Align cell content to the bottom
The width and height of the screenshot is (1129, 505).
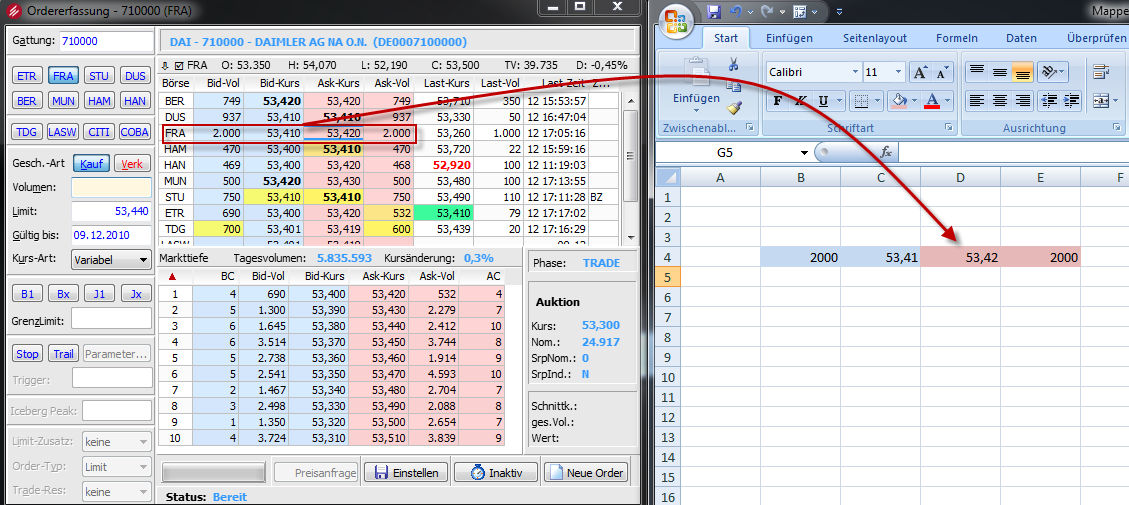1022,72
